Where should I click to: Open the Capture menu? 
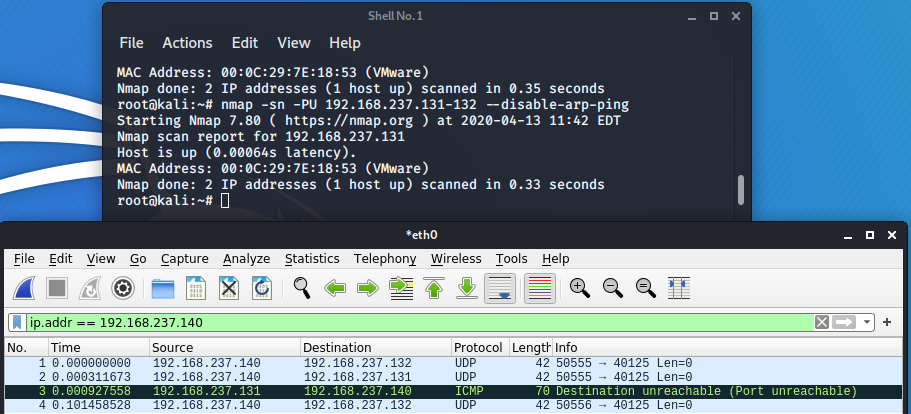click(x=184, y=259)
